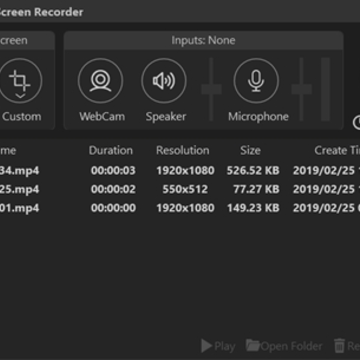
Task: Select the recording ending in 01.mp4
Action: 180,208
